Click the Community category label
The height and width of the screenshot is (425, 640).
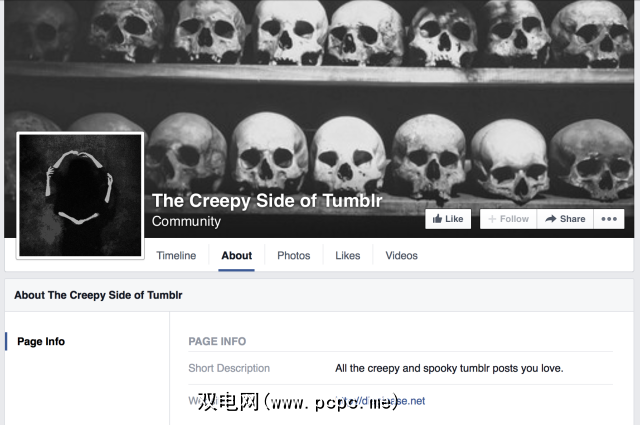[186, 221]
